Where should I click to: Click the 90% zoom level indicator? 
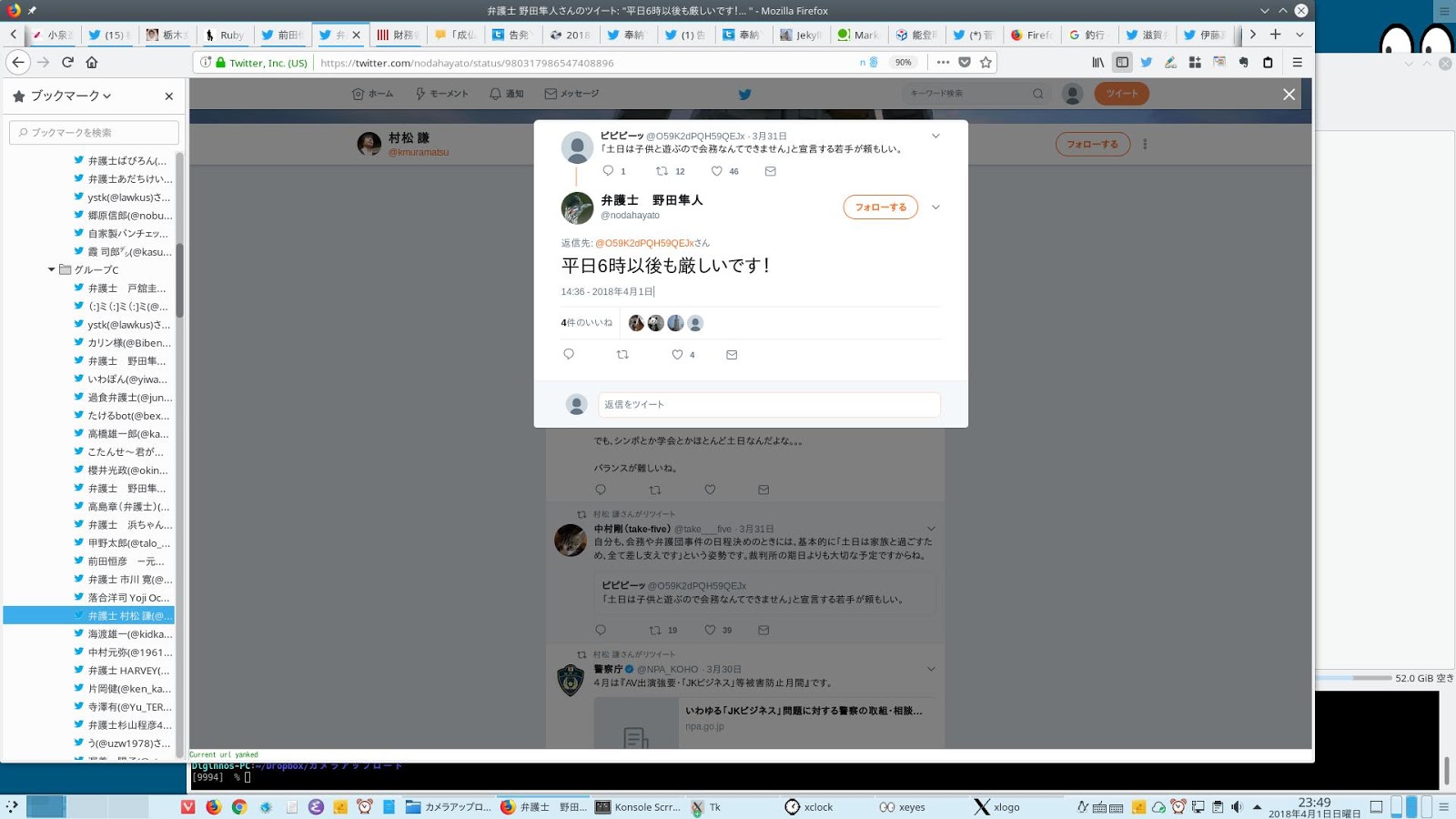click(x=903, y=62)
